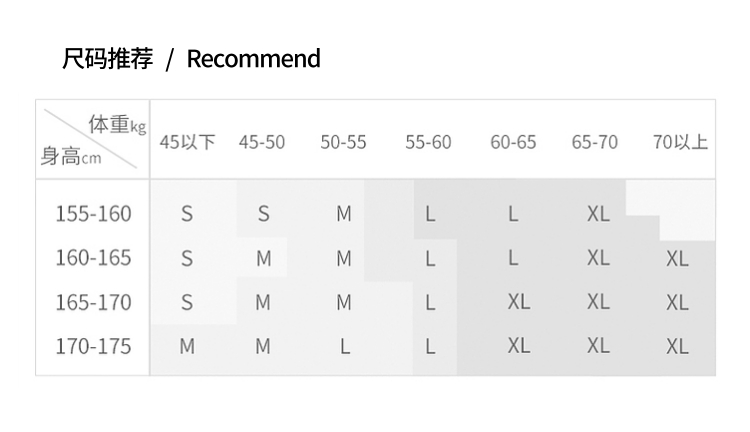Screen dimensions: 750x432
Task: Click the 165-170 height row label
Action: coord(93,302)
